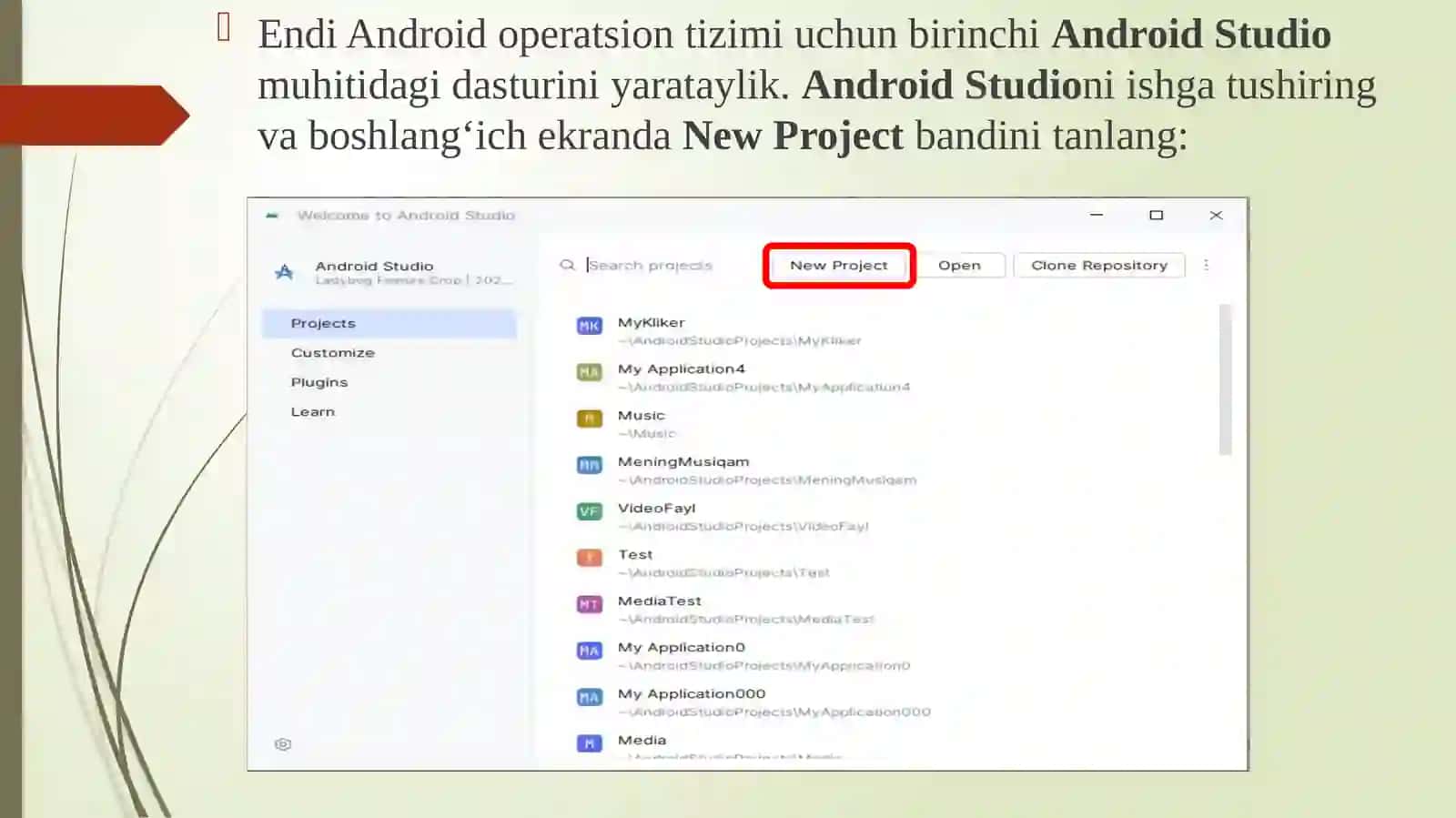Click the settings gear icon in the sidebar
This screenshot has width=1456, height=818.
283,744
